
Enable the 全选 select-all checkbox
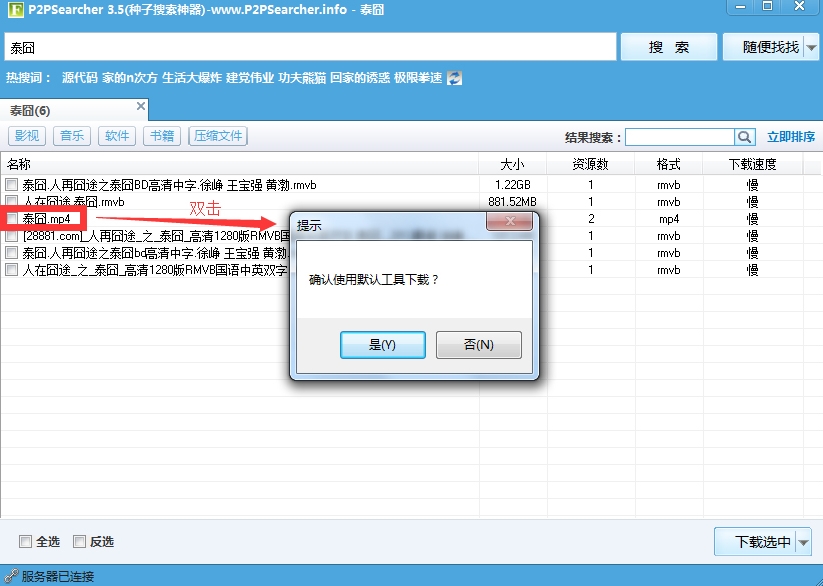click(25, 541)
